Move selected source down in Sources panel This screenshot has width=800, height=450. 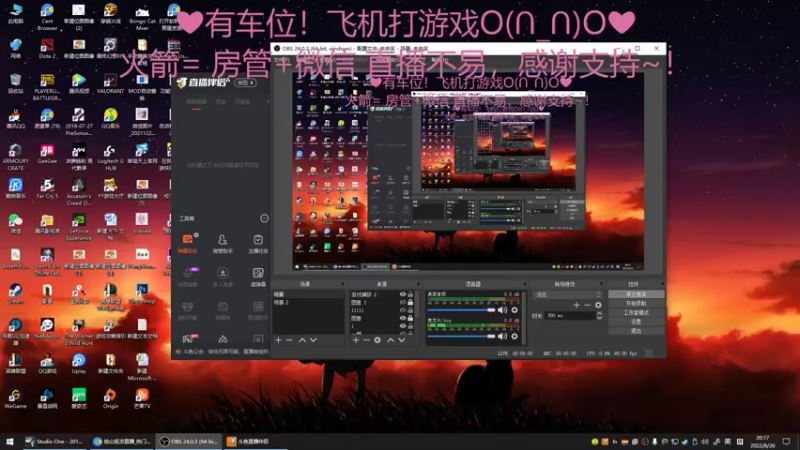tap(402, 340)
